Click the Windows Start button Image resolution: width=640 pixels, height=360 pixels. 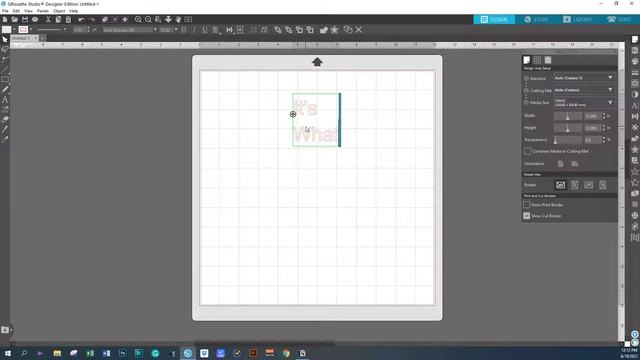7,353
